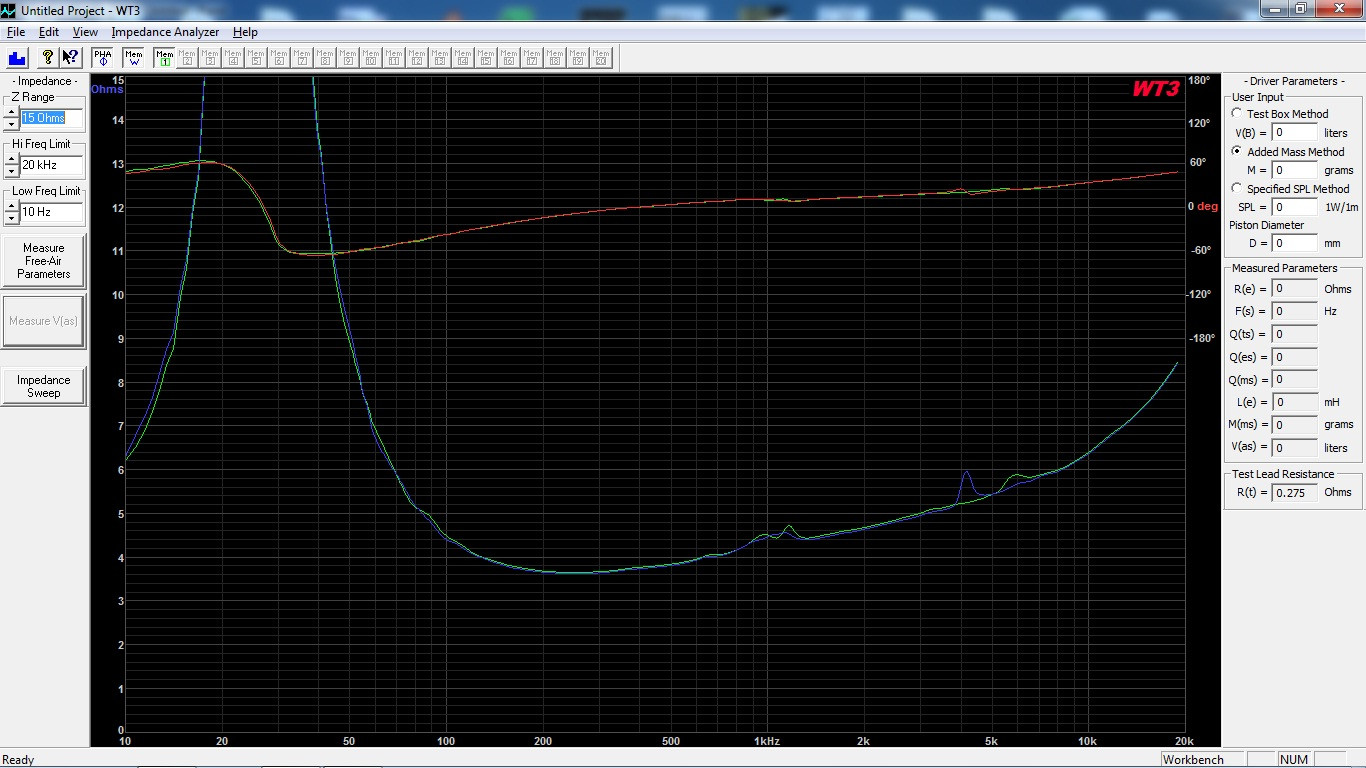Image resolution: width=1366 pixels, height=768 pixels.
Task: Open the Impedance Analyzer menu
Action: pyautogui.click(x=165, y=32)
